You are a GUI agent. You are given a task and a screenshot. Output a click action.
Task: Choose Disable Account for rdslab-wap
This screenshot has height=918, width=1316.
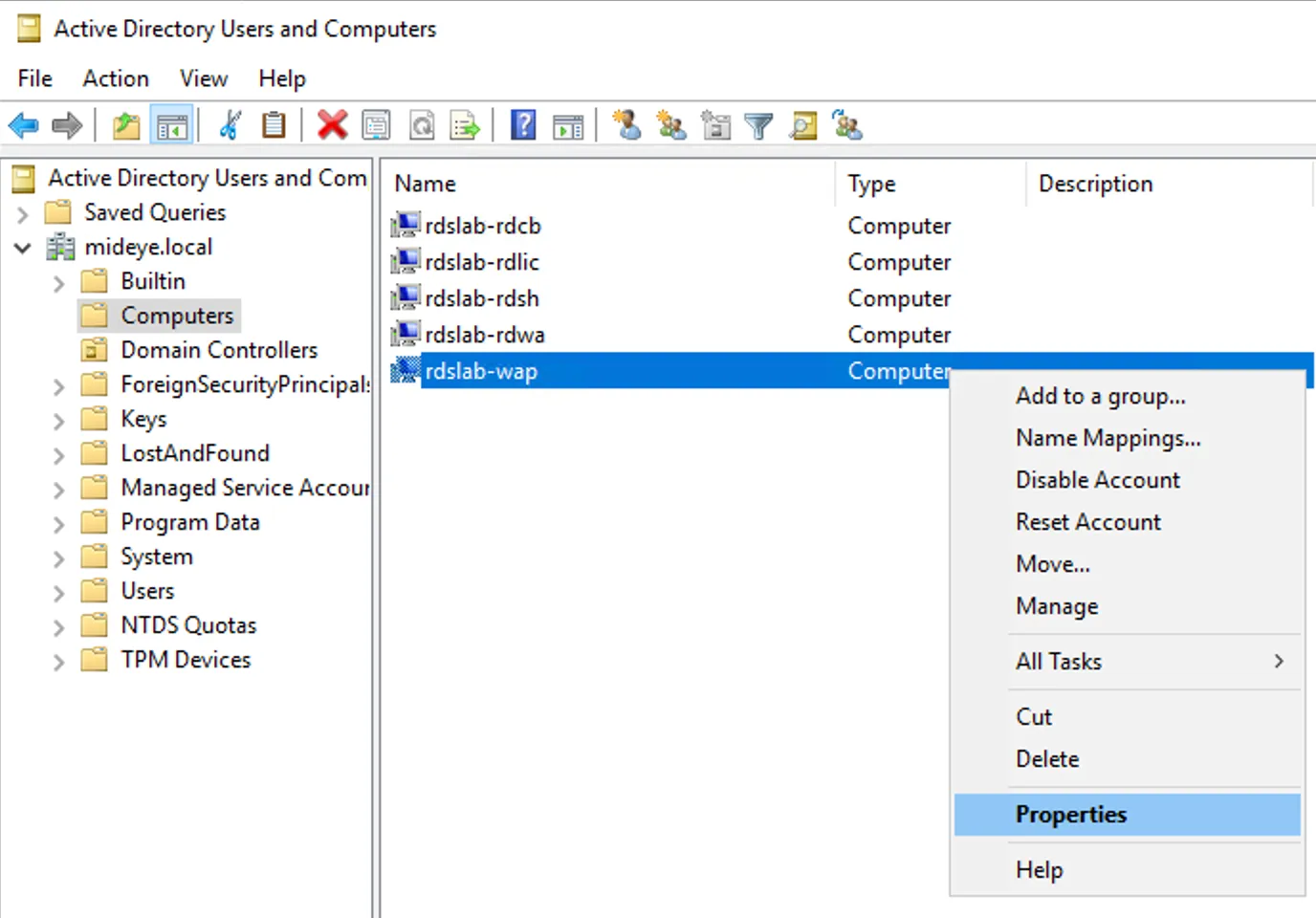[1097, 479]
